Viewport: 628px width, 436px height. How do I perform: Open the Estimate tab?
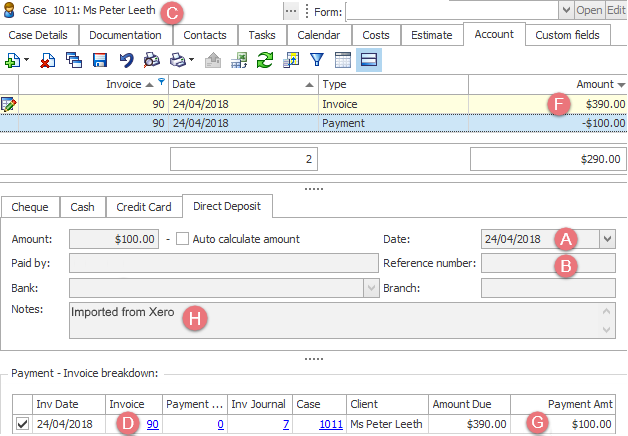coord(432,35)
